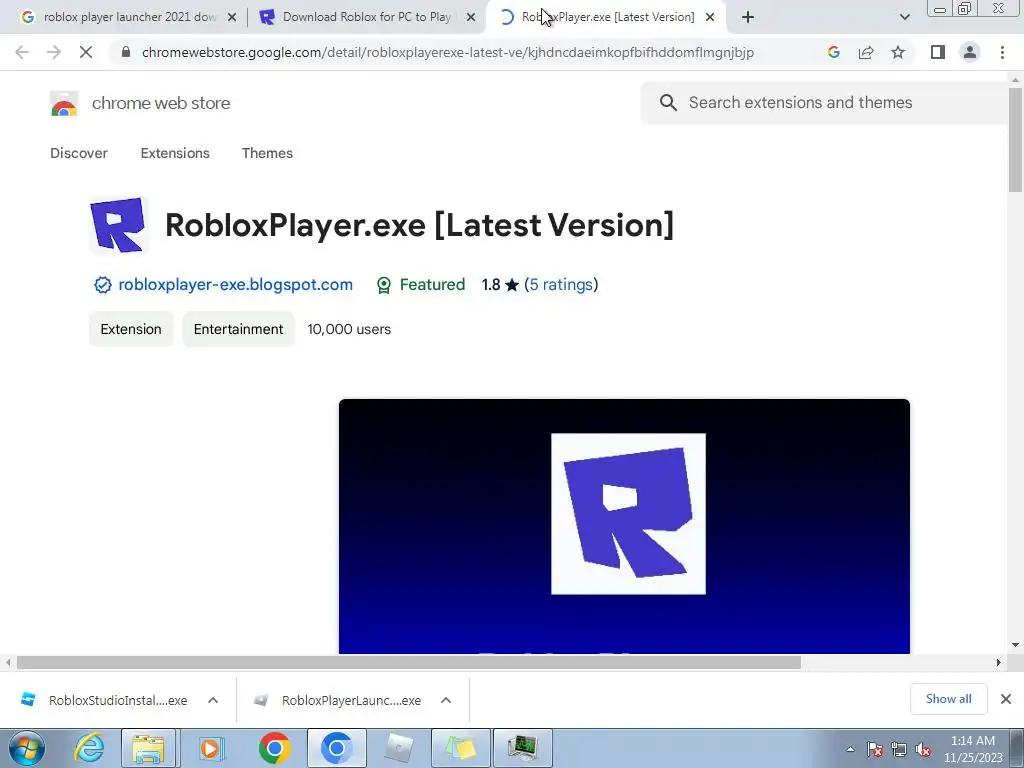Open Sticky Notes taskbar icon
1024x768 pixels.
coord(460,748)
